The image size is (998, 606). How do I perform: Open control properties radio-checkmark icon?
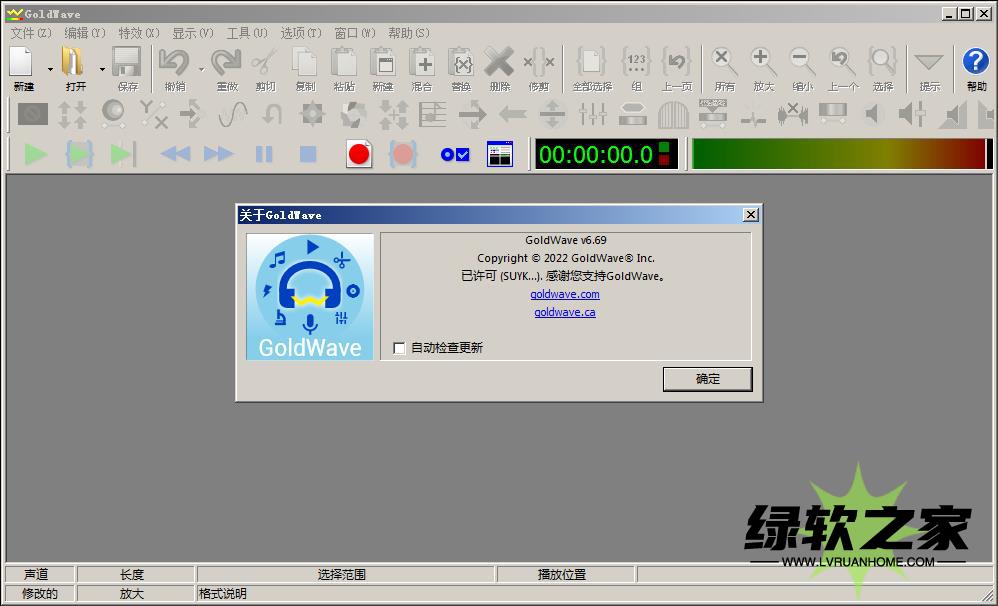[x=455, y=154]
